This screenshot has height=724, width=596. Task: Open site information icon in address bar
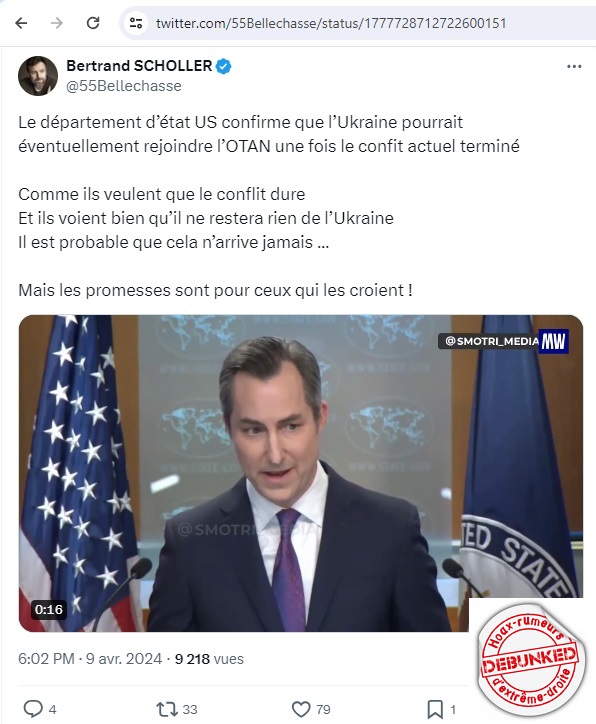[136, 23]
